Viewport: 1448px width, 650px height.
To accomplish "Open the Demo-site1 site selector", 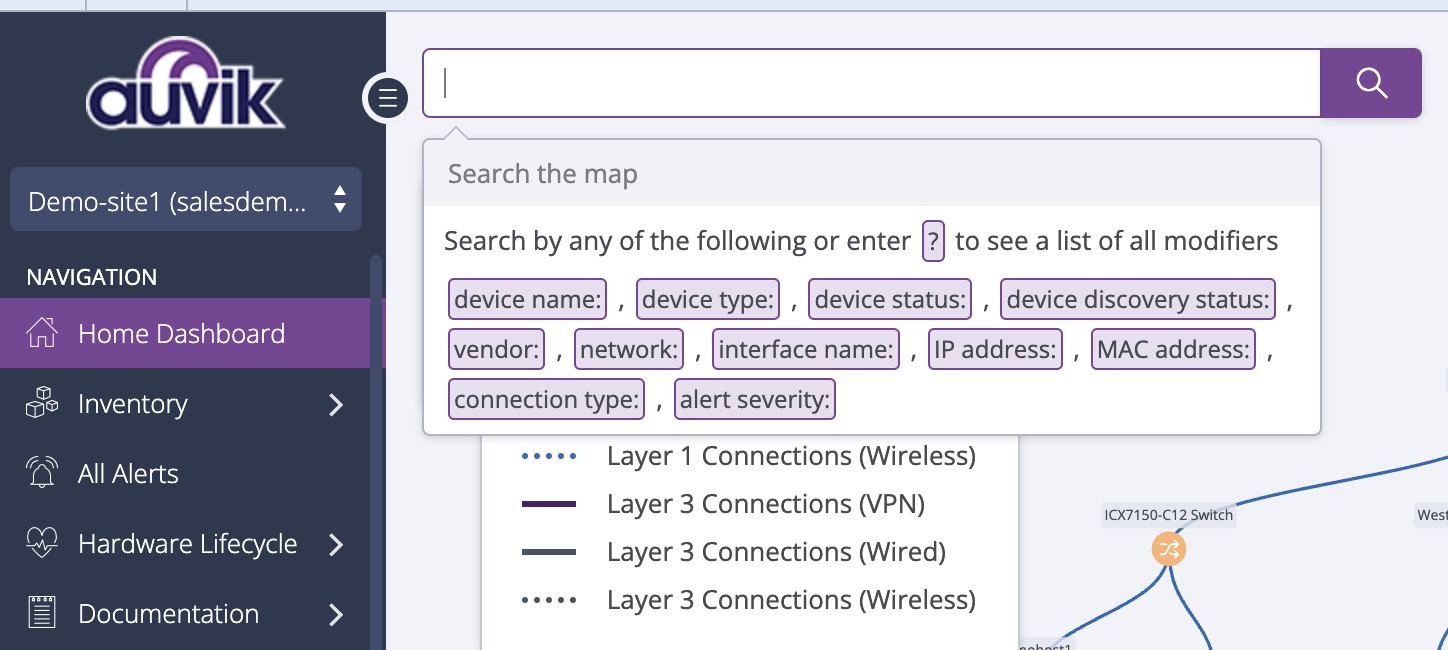I will coord(186,199).
